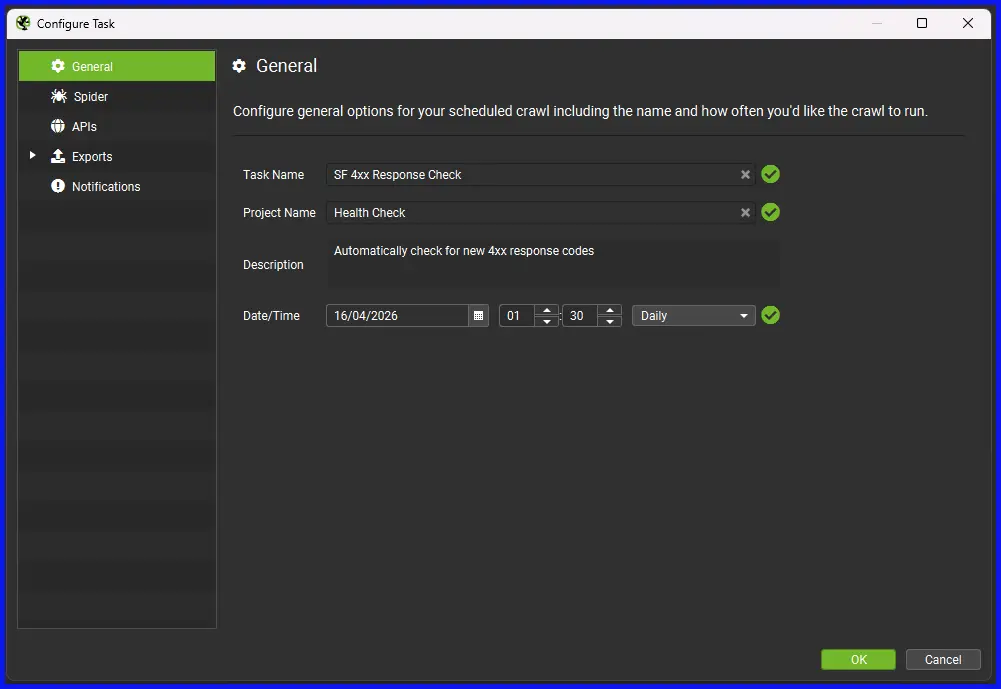1001x689 pixels.
Task: Click the green checkmark beside Task Name
Action: click(771, 174)
